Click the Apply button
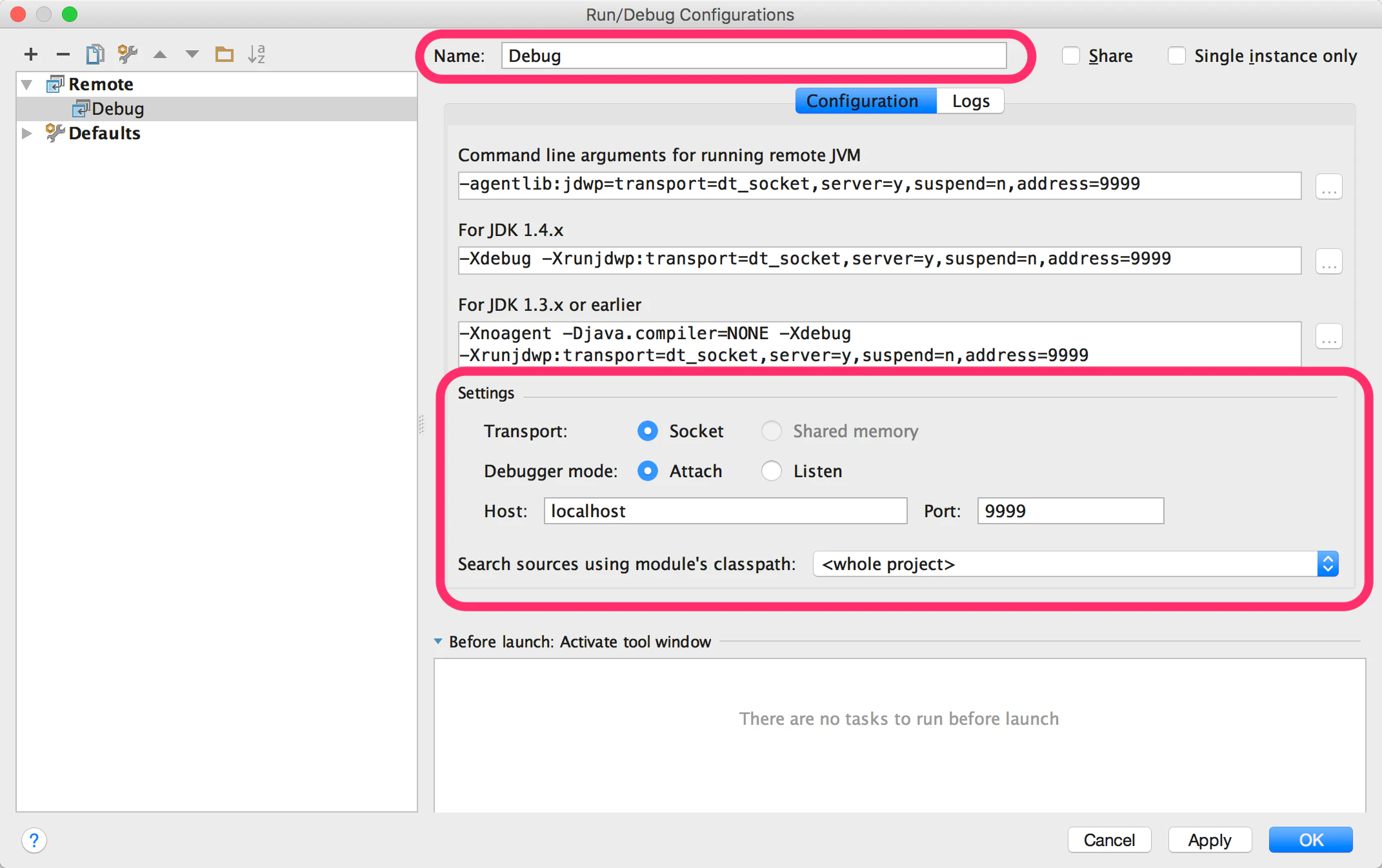The height and width of the screenshot is (868, 1382). [x=1210, y=840]
